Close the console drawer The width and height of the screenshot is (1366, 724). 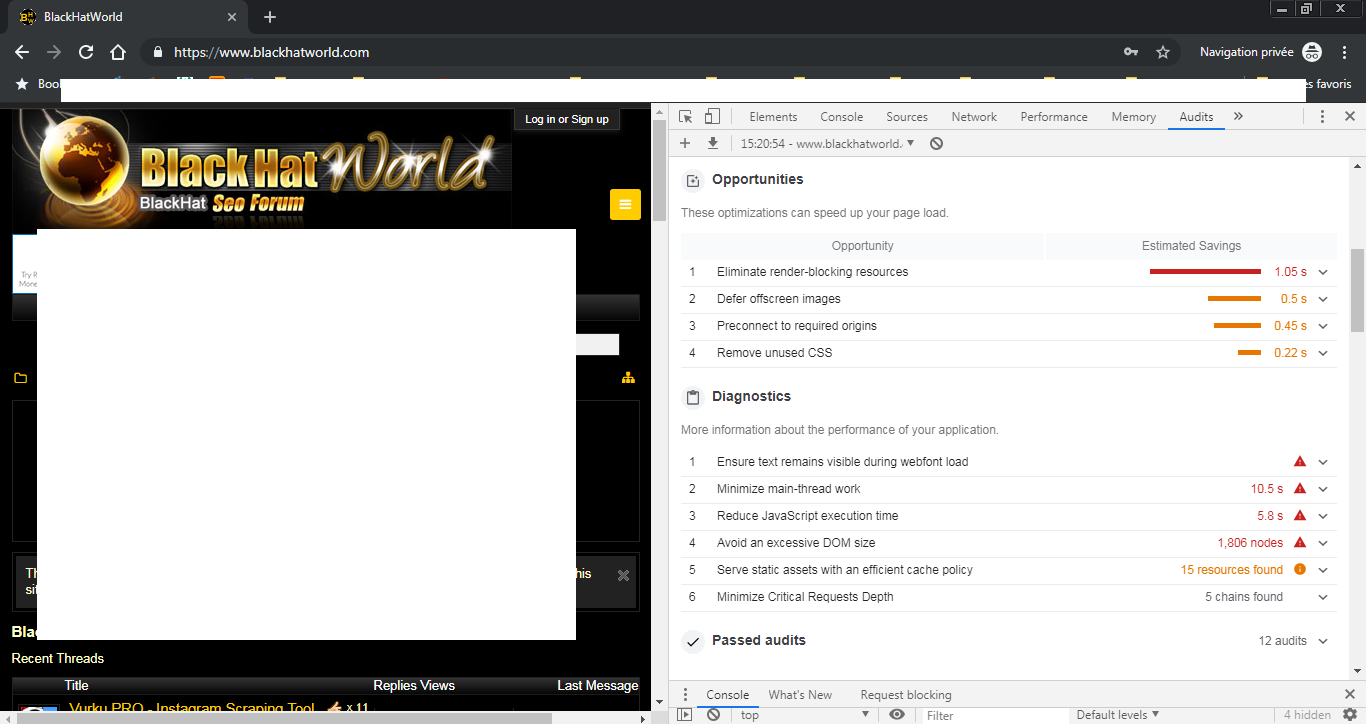click(1349, 695)
